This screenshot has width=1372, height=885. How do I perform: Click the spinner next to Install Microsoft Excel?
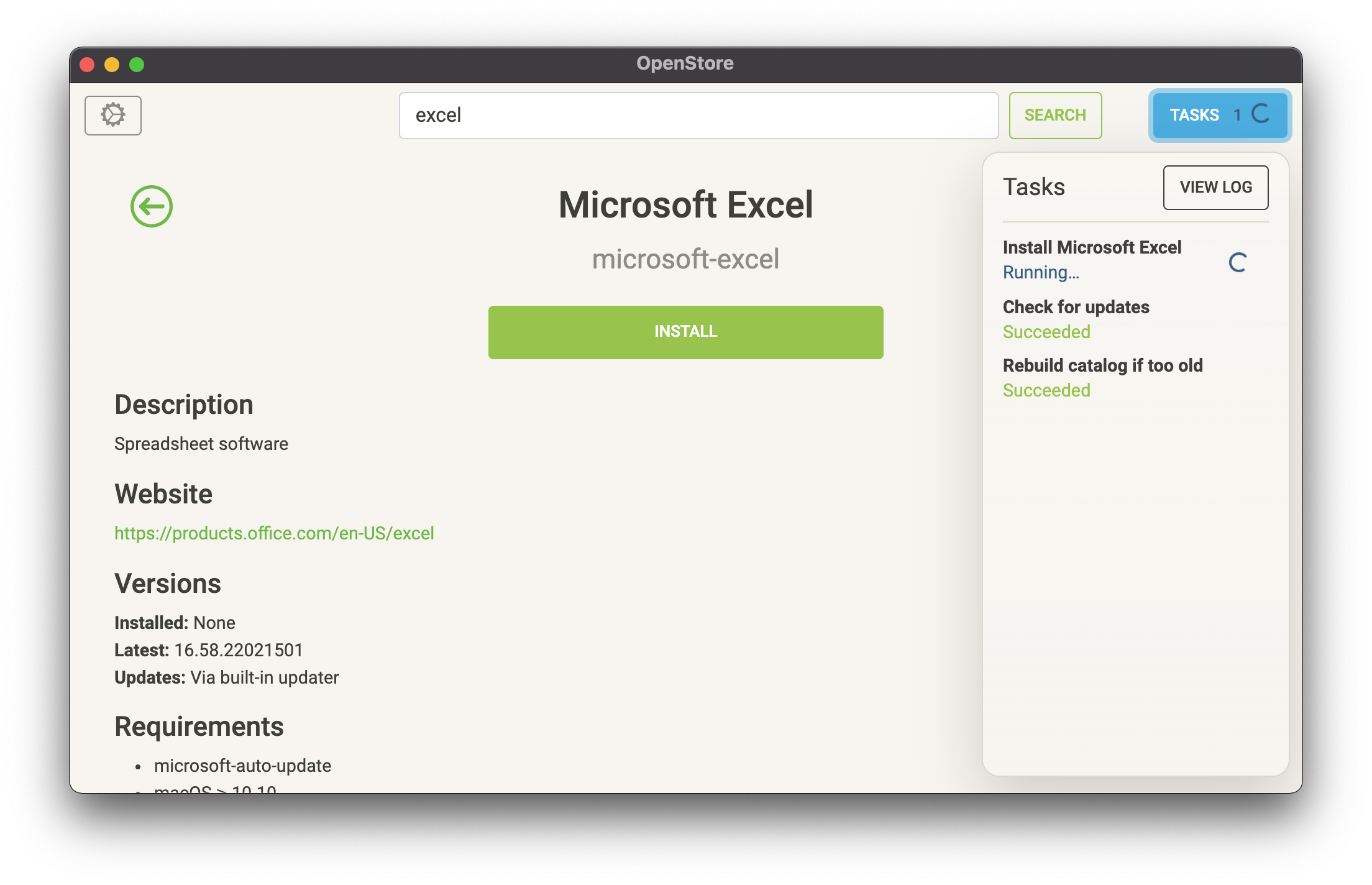pos(1237,262)
